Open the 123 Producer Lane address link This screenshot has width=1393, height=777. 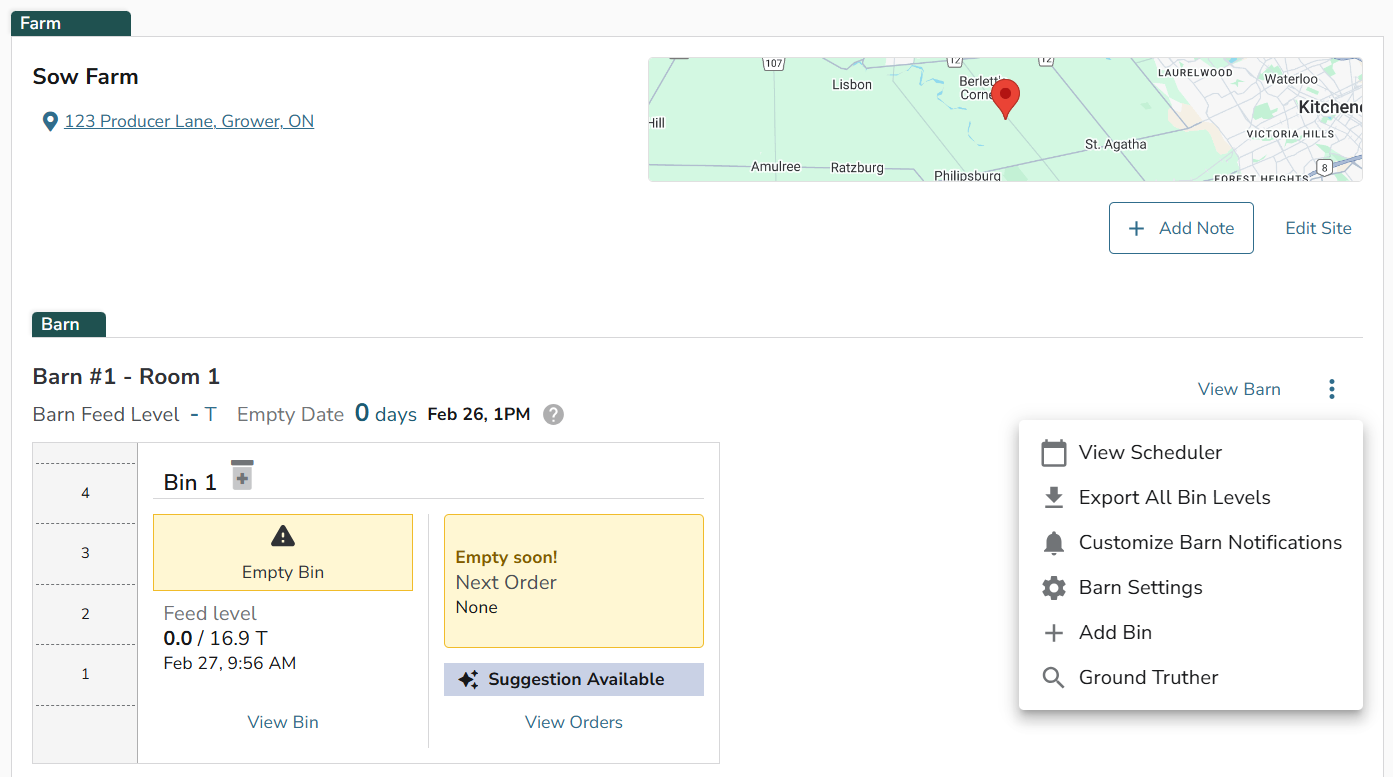tap(189, 122)
